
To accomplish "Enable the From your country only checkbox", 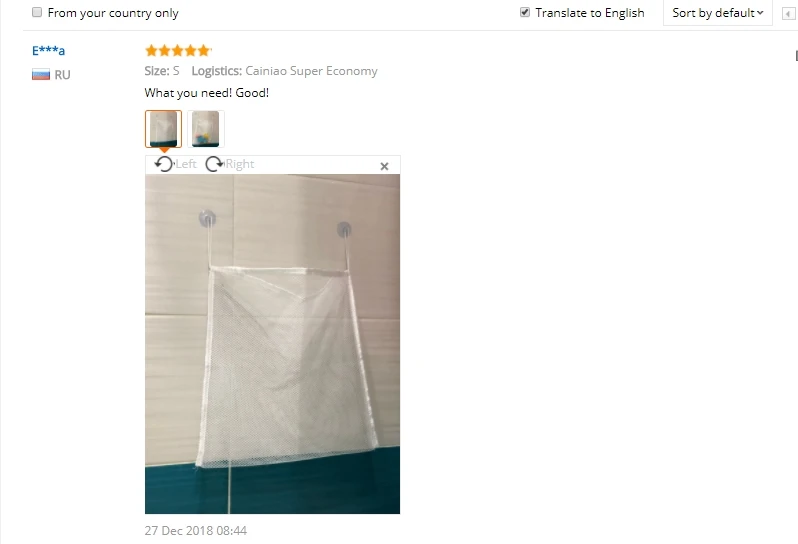I will point(37,12).
